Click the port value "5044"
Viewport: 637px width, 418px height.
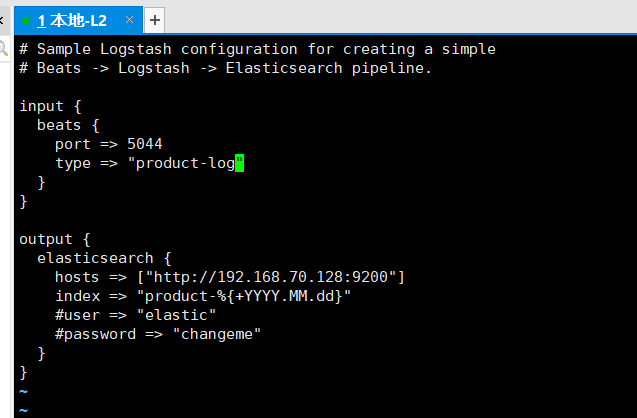pos(145,144)
